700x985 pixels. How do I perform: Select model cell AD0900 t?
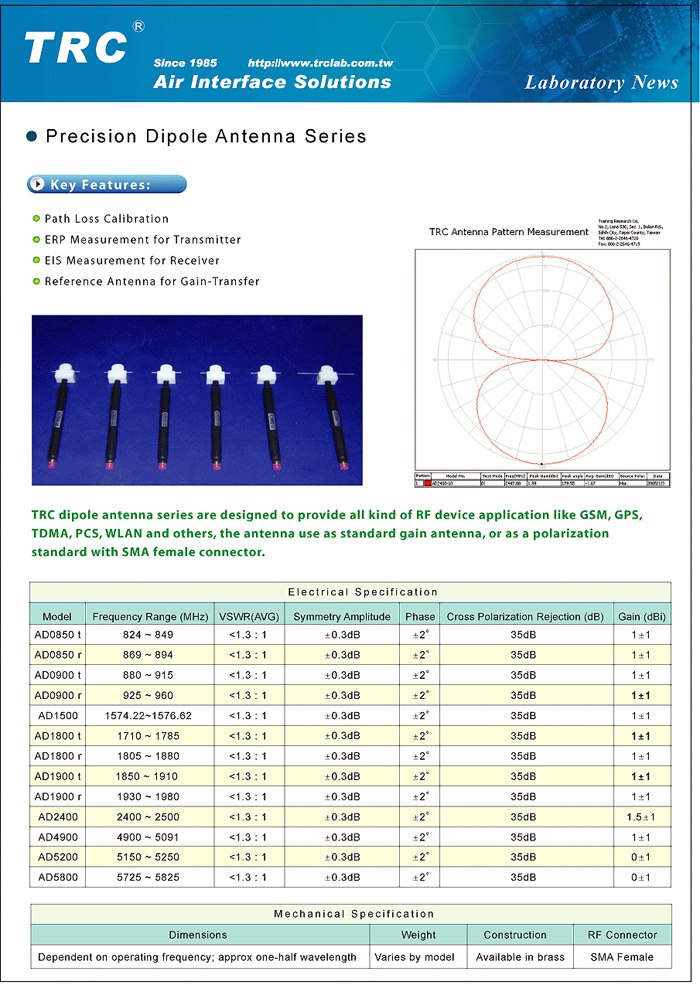point(58,675)
